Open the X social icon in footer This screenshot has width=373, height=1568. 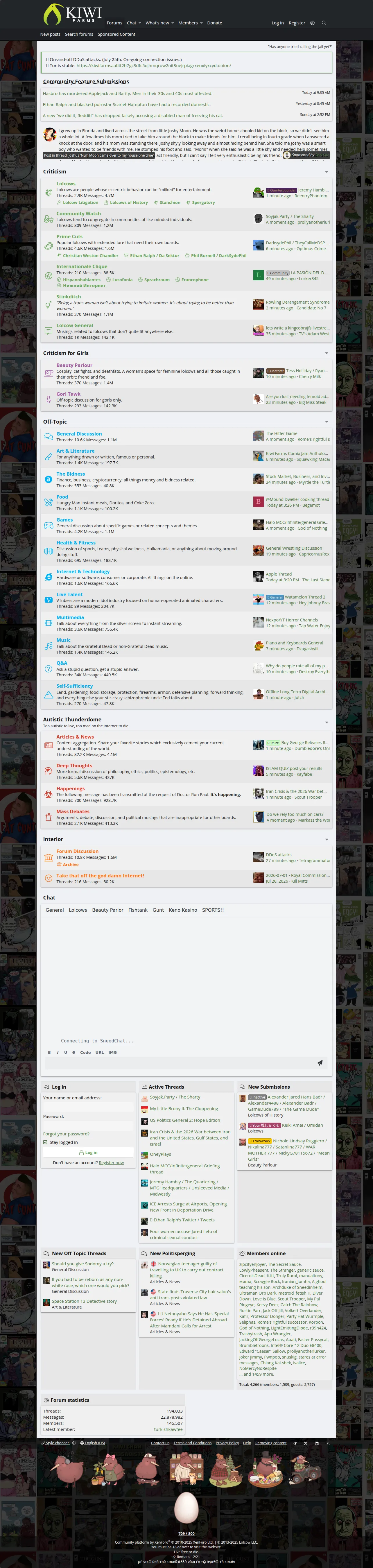[305, 1443]
